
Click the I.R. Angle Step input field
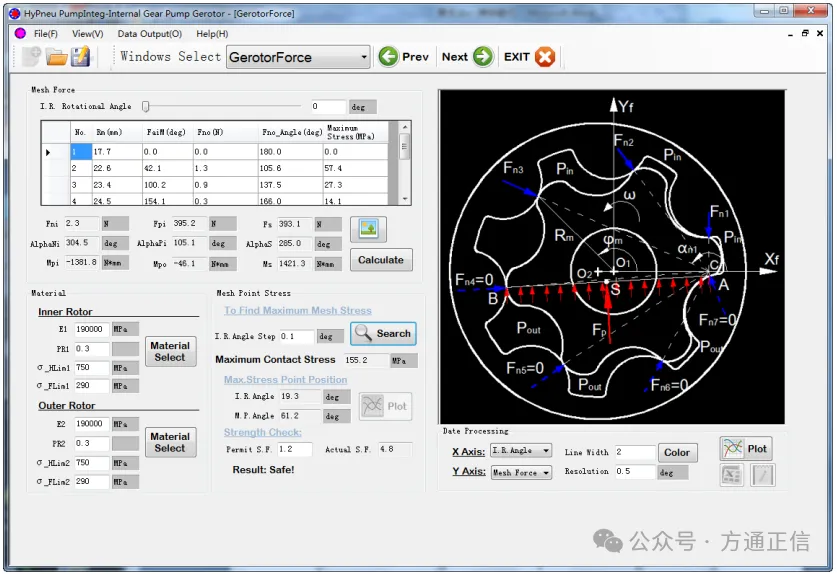[296, 336]
